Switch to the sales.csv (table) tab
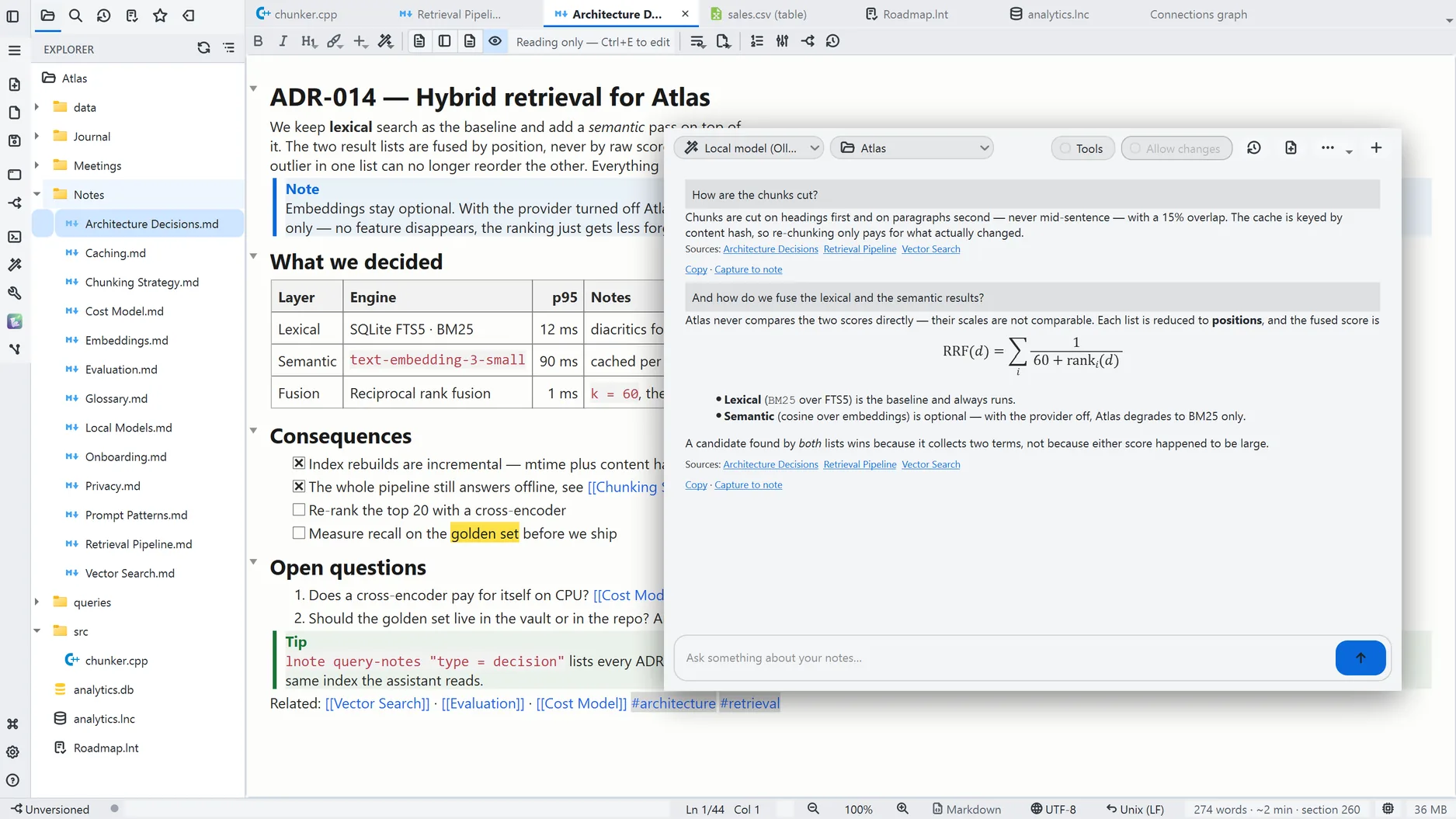This screenshot has width=1456, height=819. pos(759,14)
